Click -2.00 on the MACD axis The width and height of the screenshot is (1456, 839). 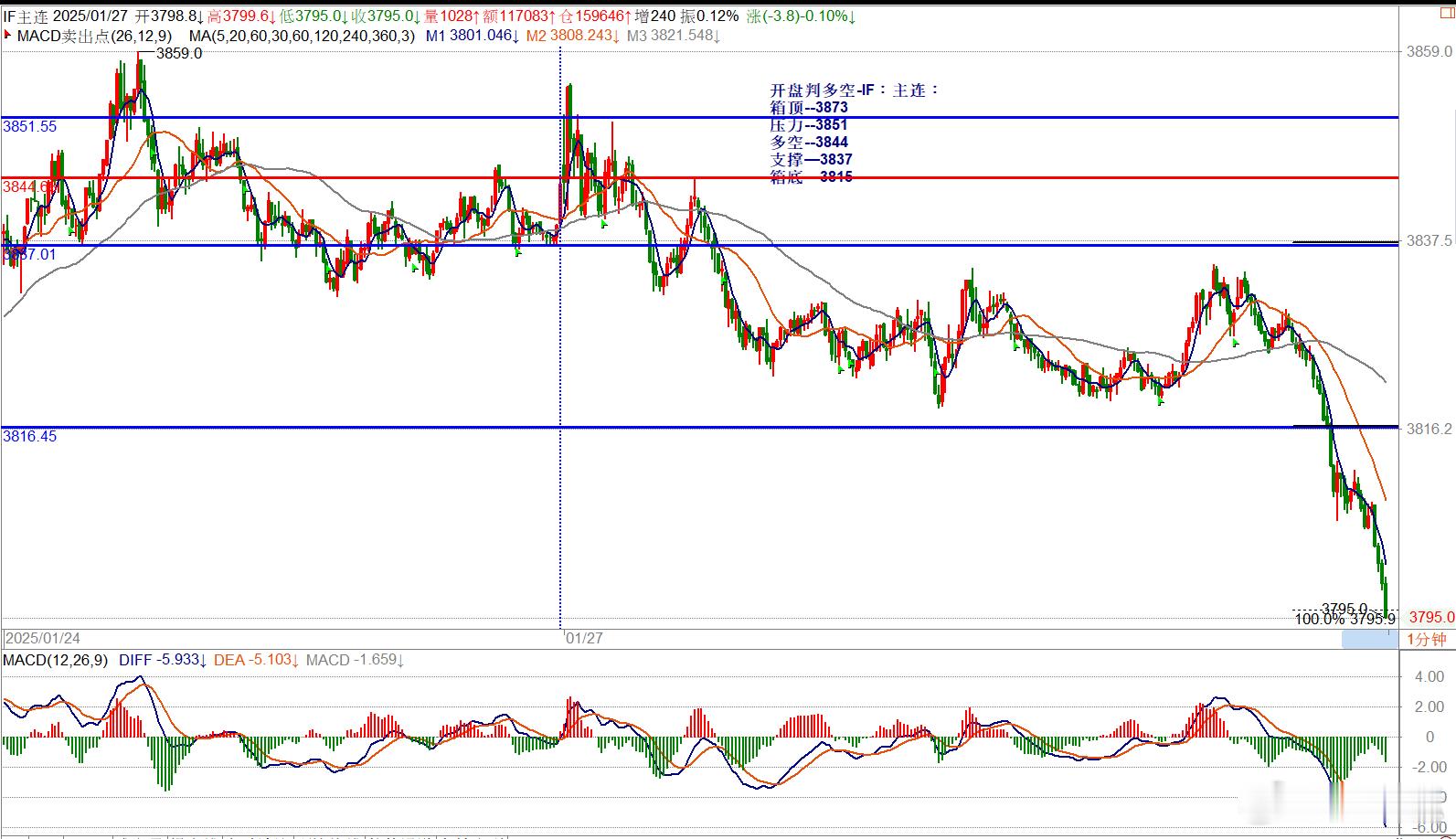pos(1427,767)
